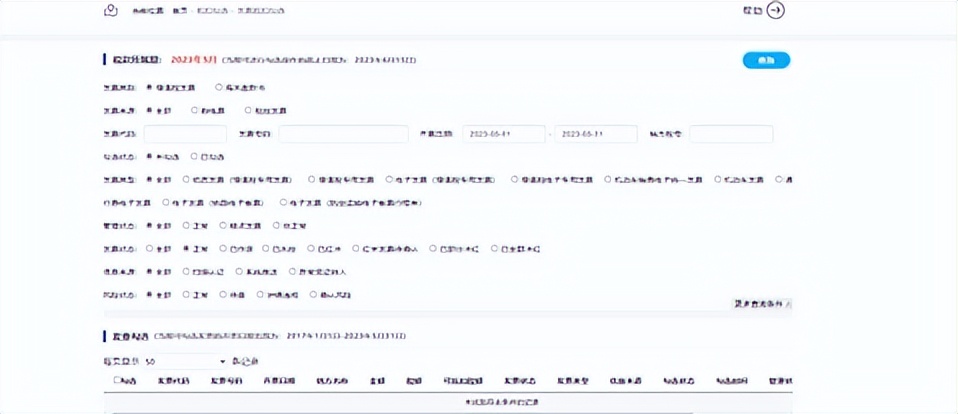
Task: Collapse the 更多查询条件 expander
Action: coord(762,303)
